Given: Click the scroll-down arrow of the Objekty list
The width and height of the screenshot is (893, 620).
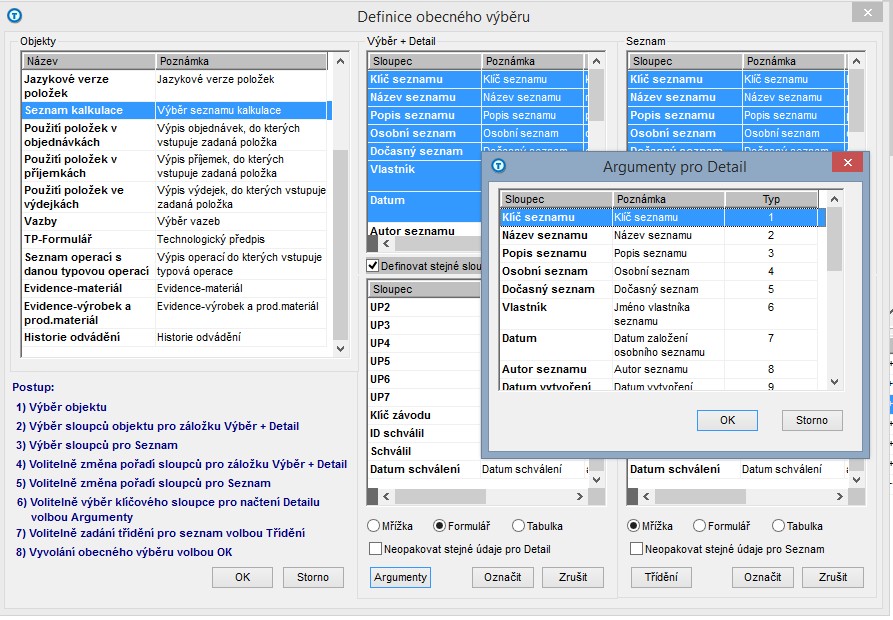Looking at the screenshot, I should coord(341,349).
